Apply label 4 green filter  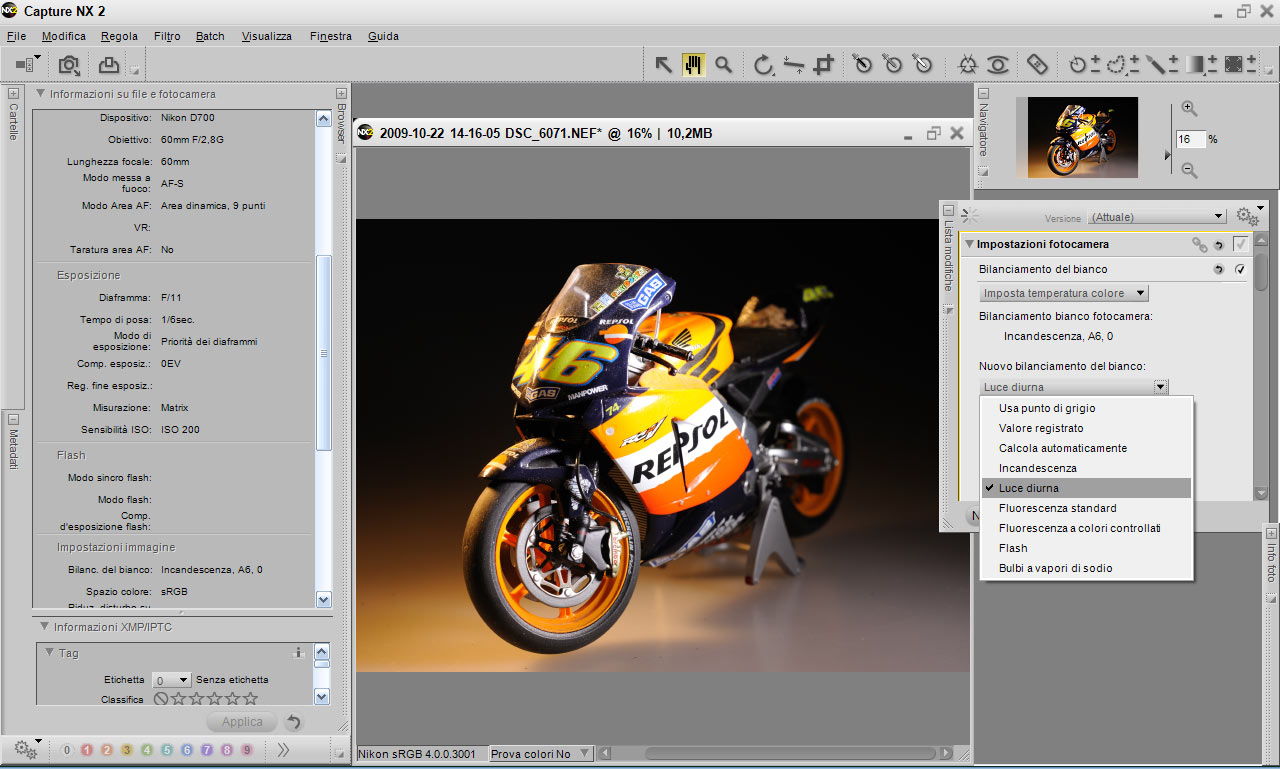pyautogui.click(x=147, y=749)
